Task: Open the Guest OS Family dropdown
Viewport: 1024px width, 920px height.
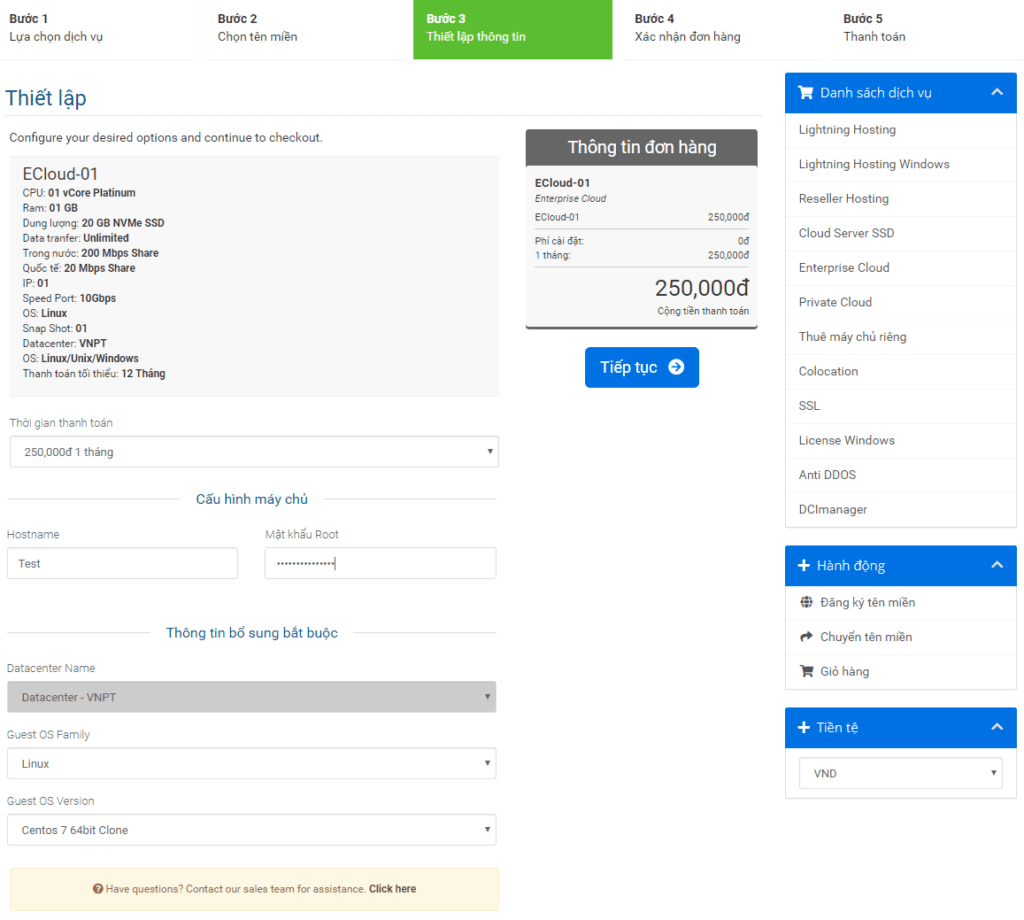Action: coord(251,763)
